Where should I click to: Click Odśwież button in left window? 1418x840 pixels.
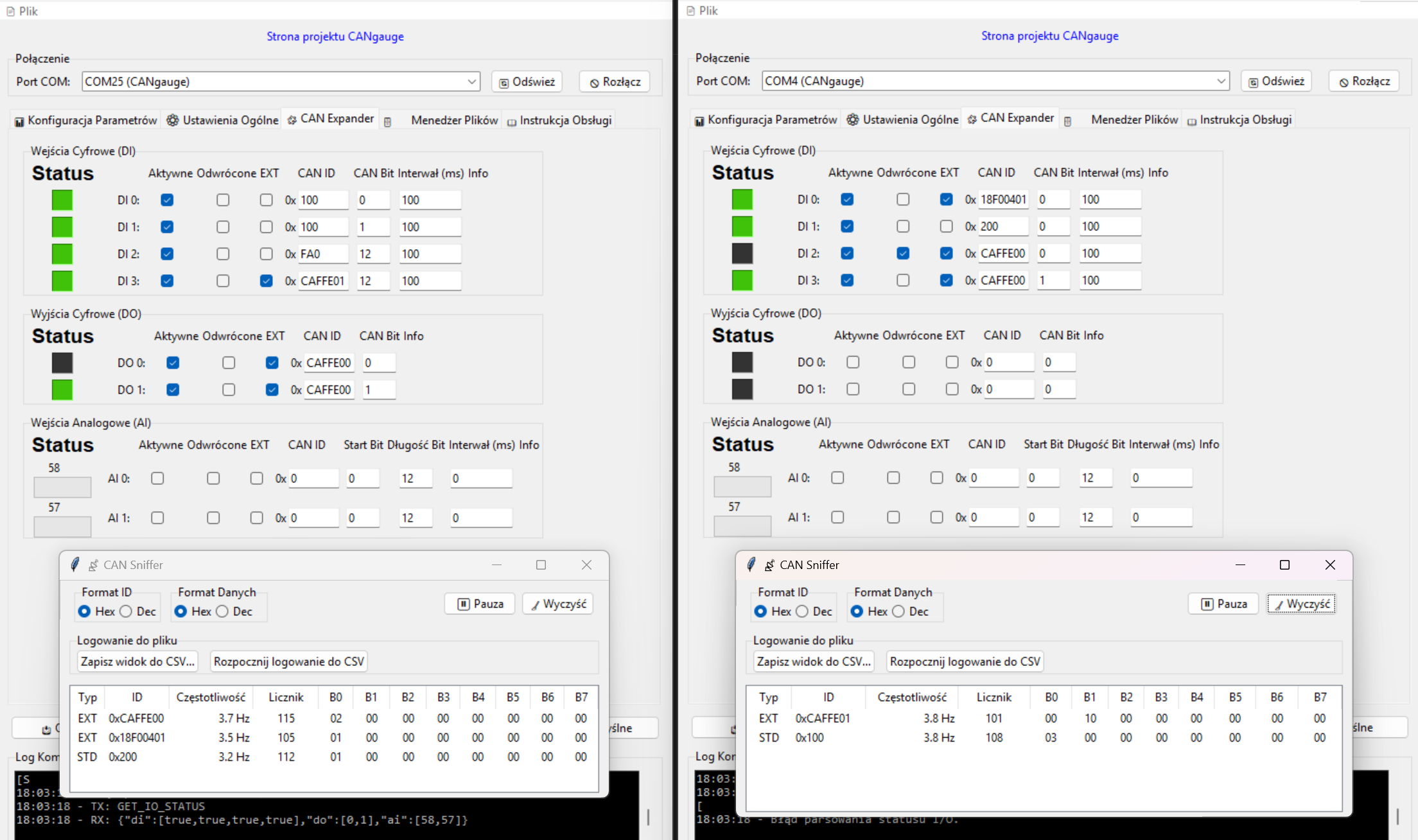click(x=527, y=82)
